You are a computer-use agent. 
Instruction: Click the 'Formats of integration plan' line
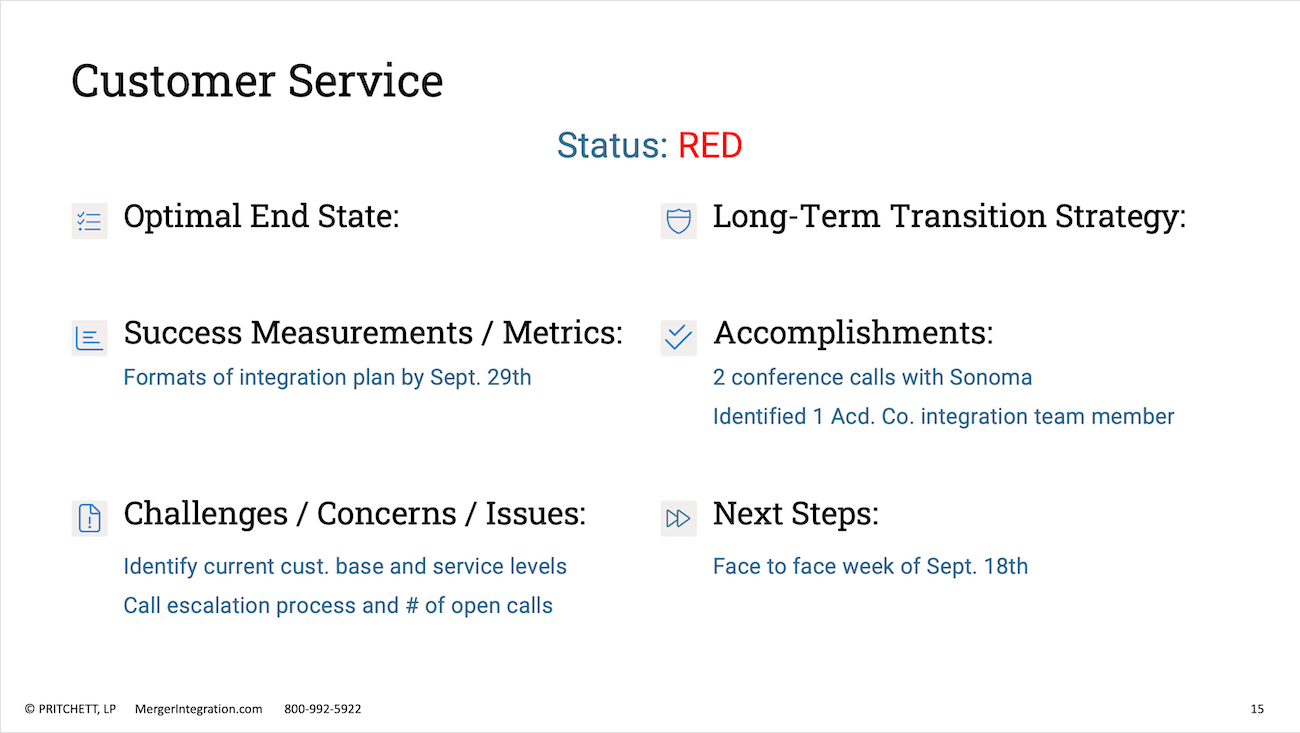327,378
